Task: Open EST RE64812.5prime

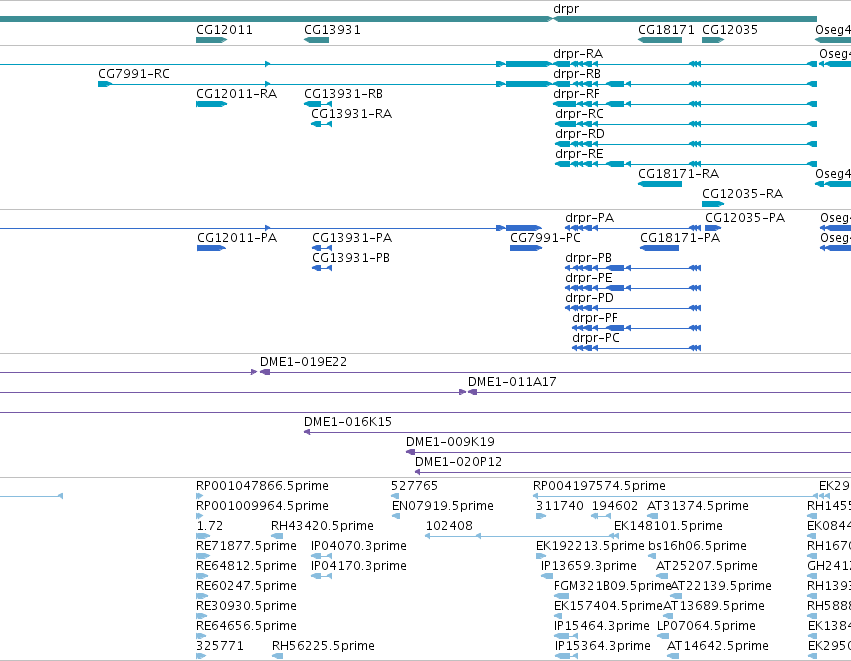Action: click(x=246, y=567)
